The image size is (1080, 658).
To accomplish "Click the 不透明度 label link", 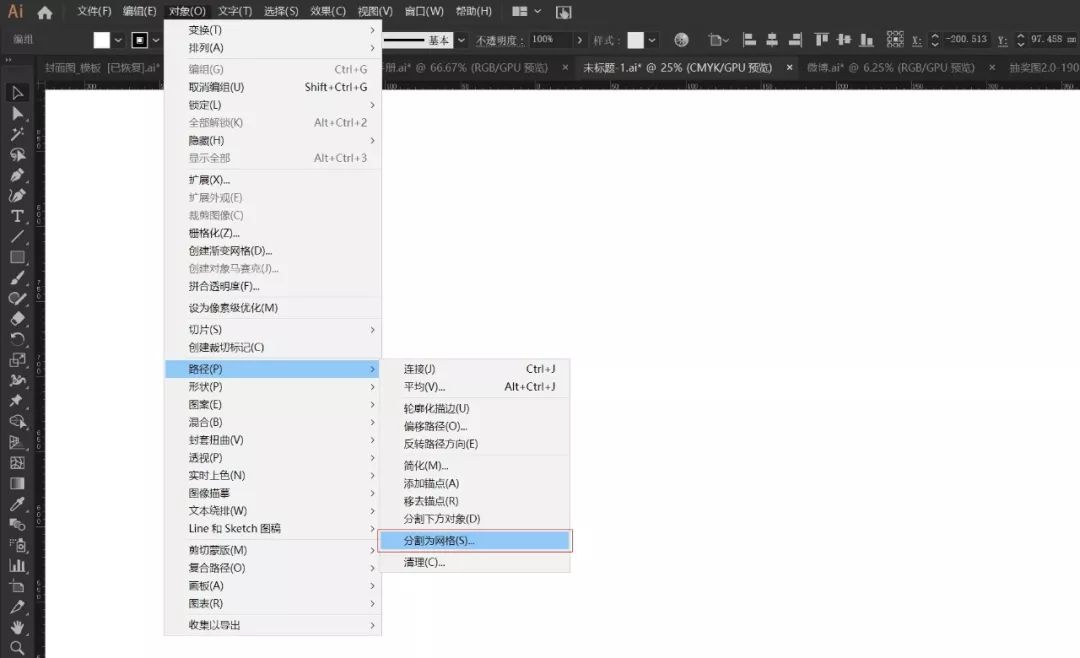I will (500, 40).
